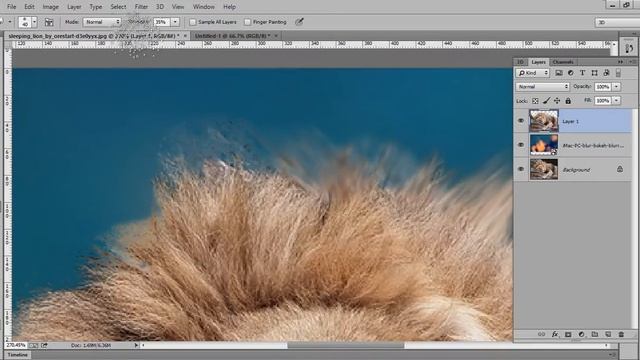Open the Window menu
The width and height of the screenshot is (640, 360).
click(x=204, y=7)
